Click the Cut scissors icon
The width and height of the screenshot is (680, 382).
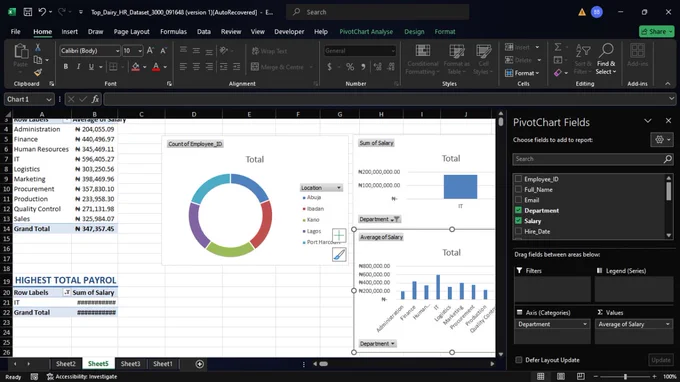coord(38,48)
